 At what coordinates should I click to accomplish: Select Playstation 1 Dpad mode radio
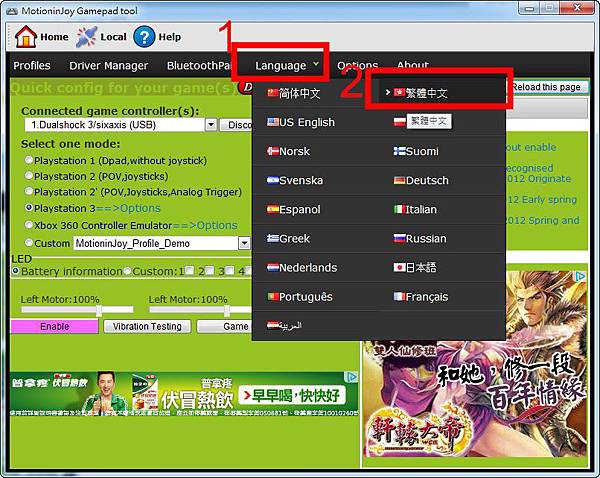(29, 160)
